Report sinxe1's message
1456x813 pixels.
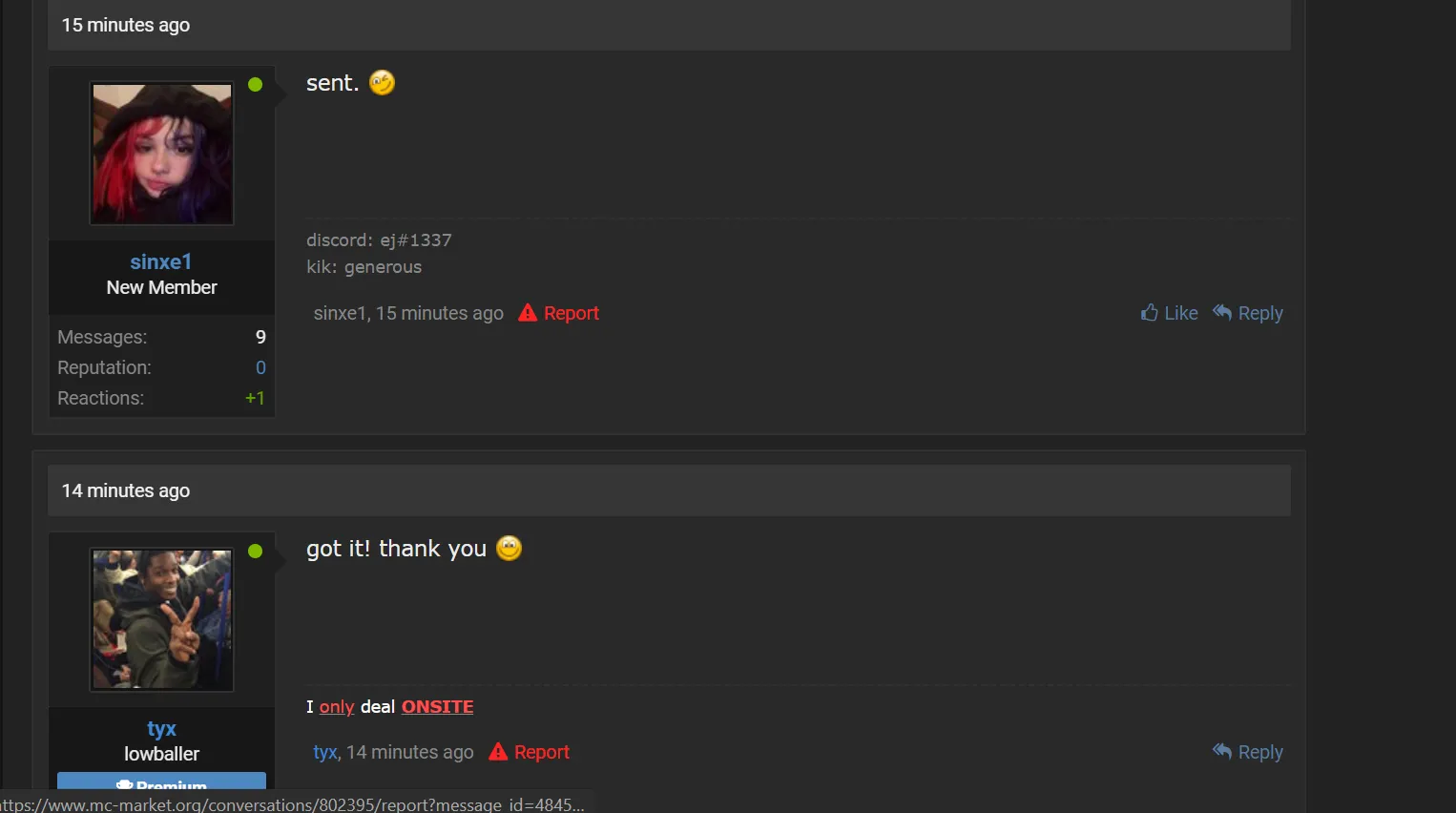click(572, 313)
